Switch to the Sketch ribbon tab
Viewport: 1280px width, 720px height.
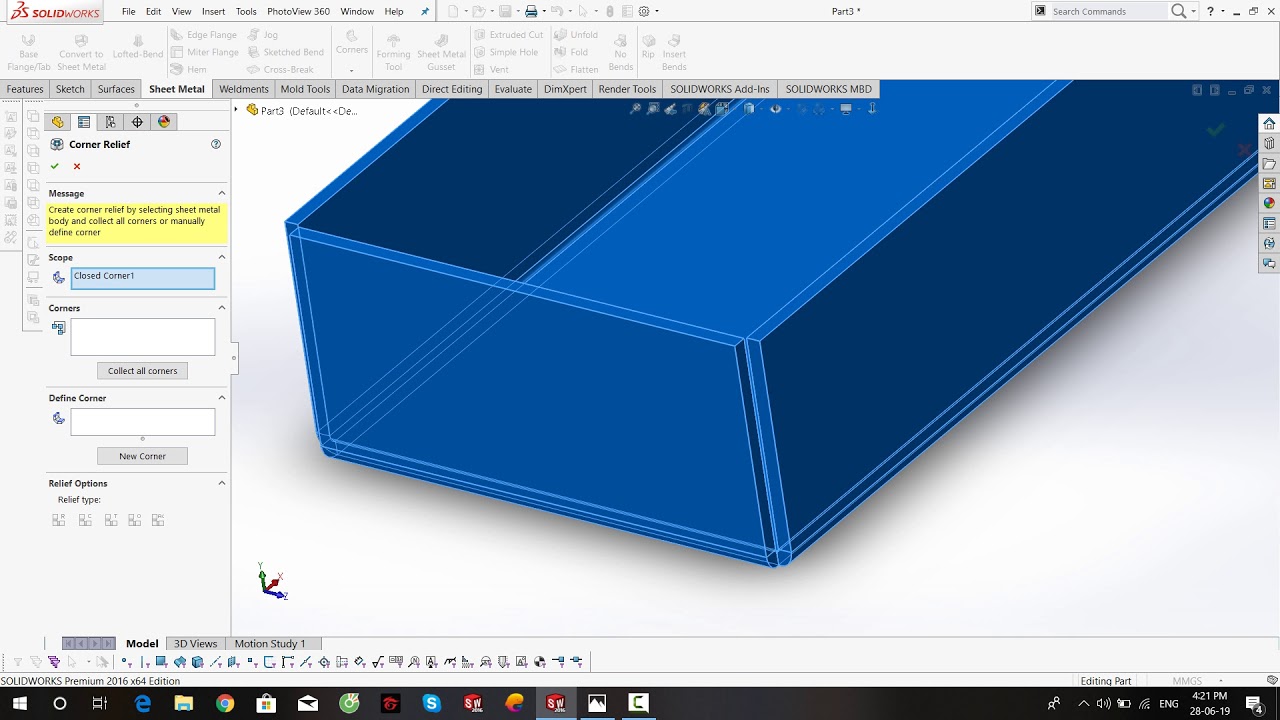point(70,89)
